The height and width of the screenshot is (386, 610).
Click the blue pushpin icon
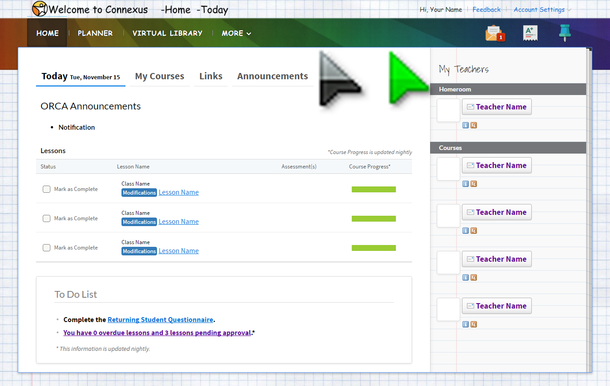coord(564,33)
